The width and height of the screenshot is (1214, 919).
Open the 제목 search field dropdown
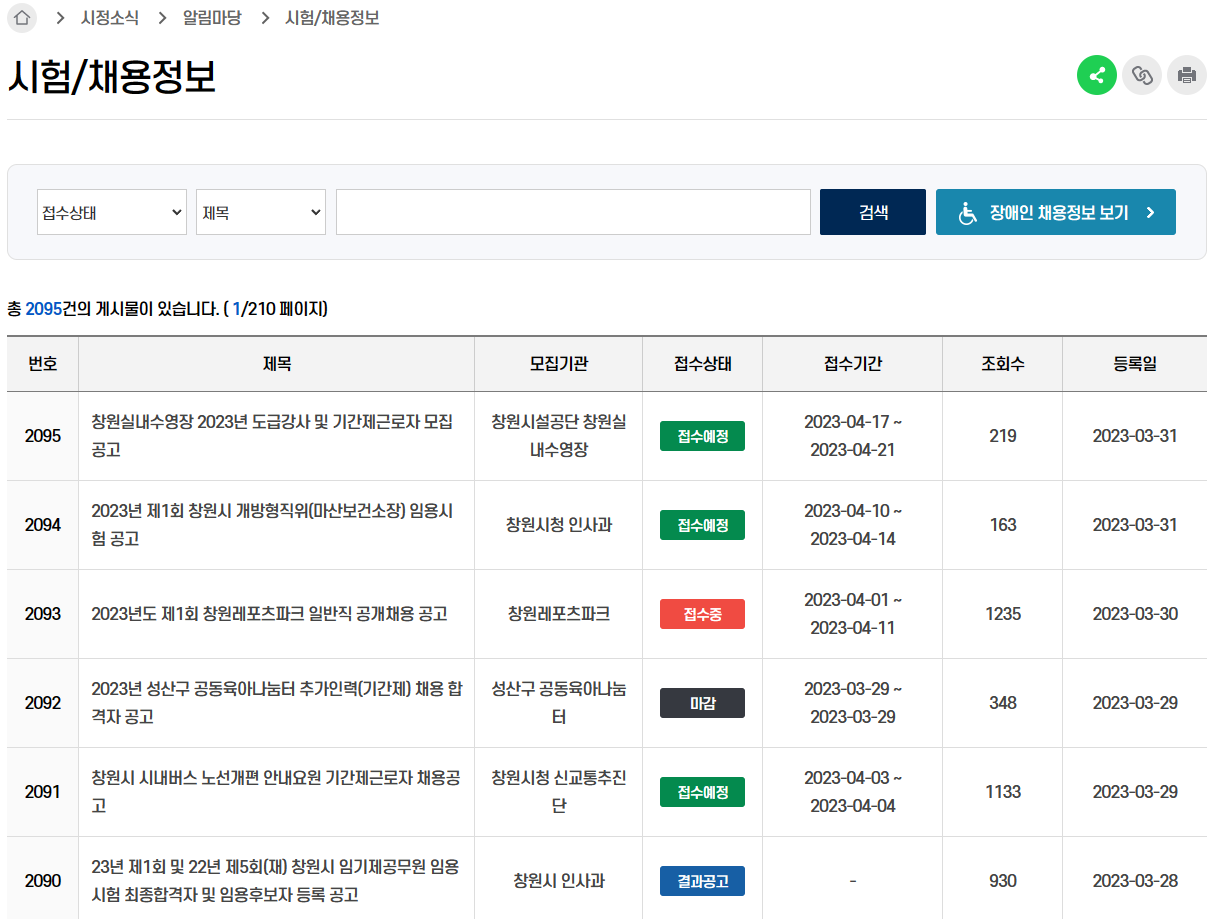tap(261, 212)
